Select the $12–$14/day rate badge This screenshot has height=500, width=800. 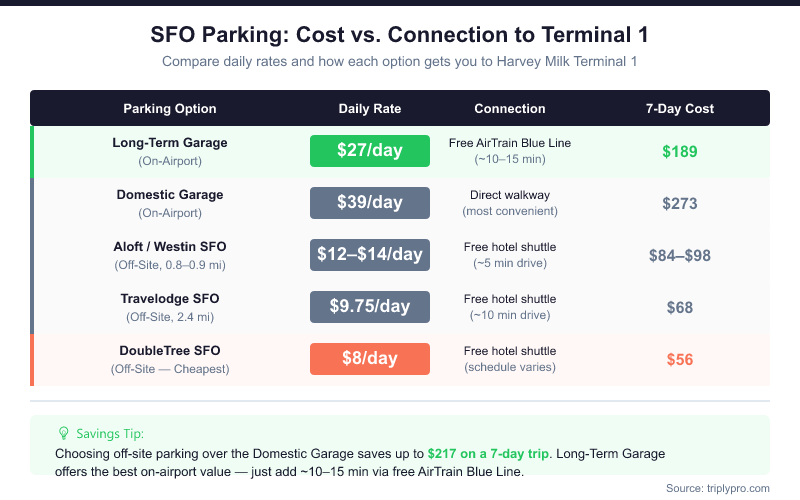tap(370, 255)
